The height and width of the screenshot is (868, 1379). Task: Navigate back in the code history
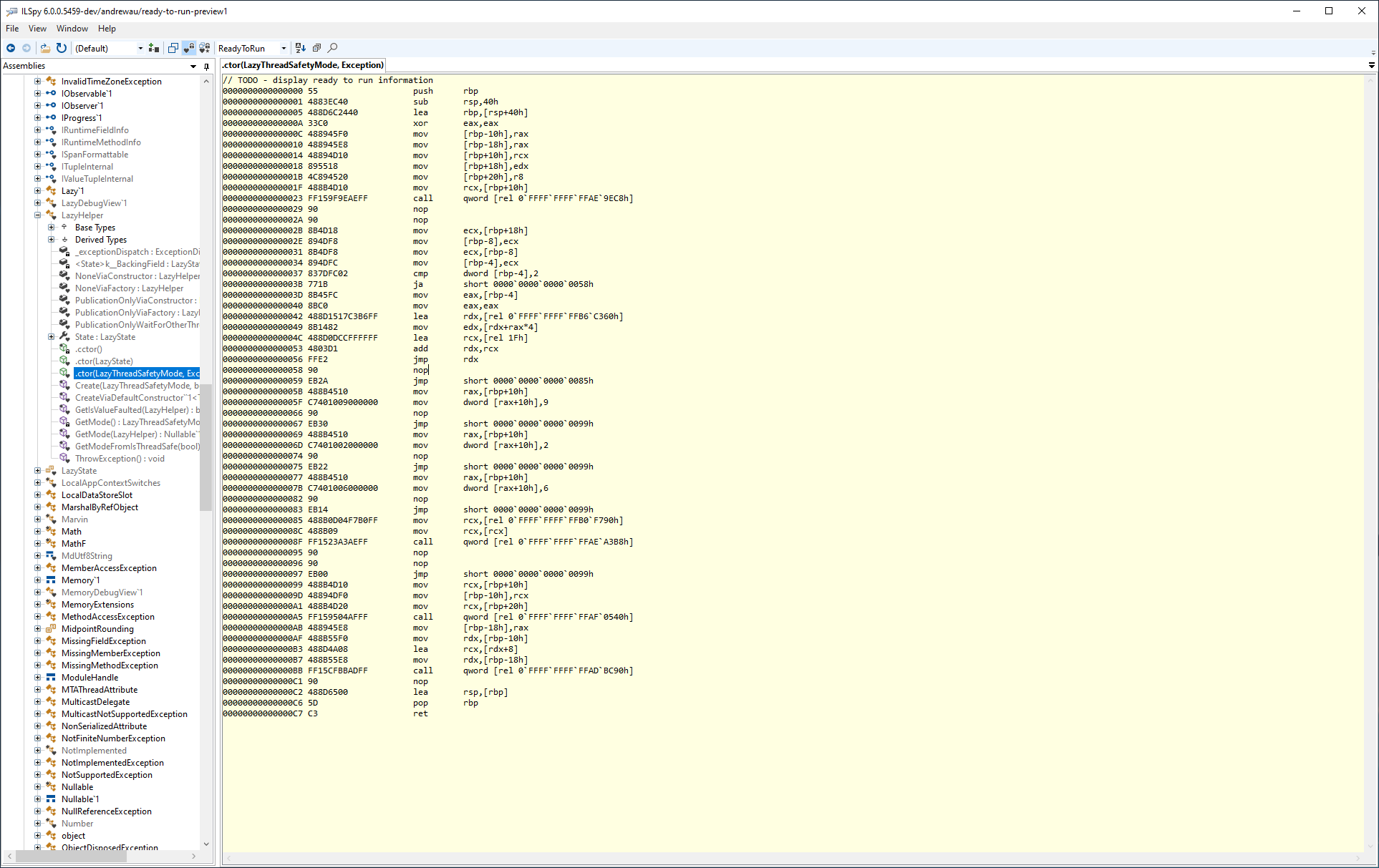coord(11,48)
